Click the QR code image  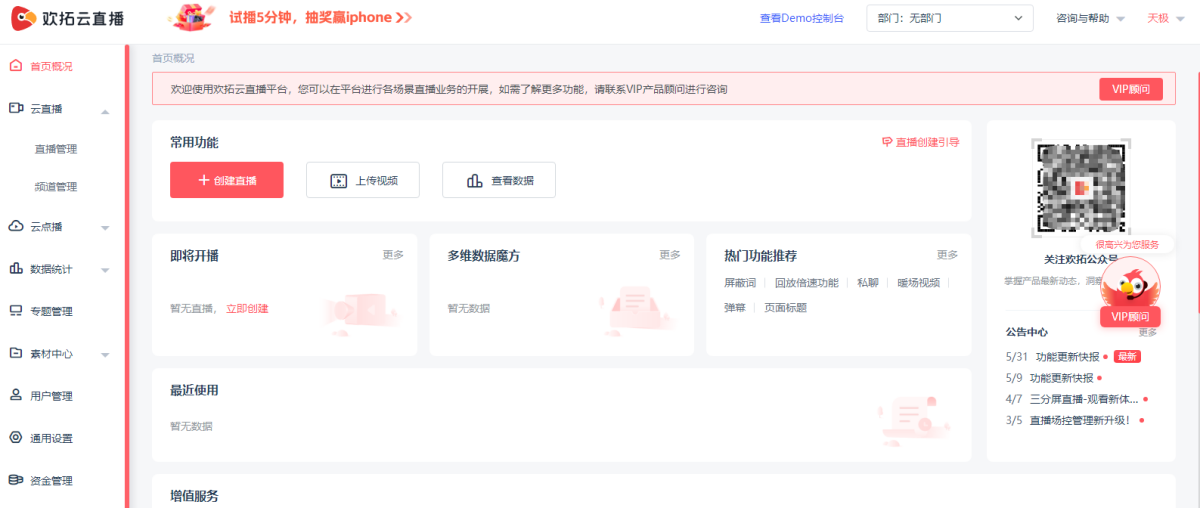tap(1080, 188)
